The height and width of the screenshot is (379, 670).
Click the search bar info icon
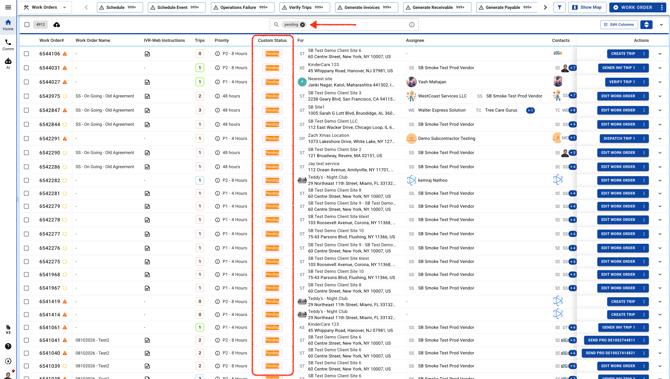411,25
